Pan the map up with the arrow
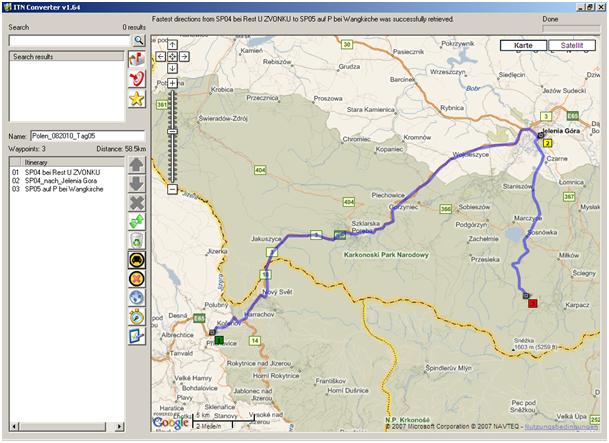Viewport: 609px width, 443px height. tap(172, 45)
